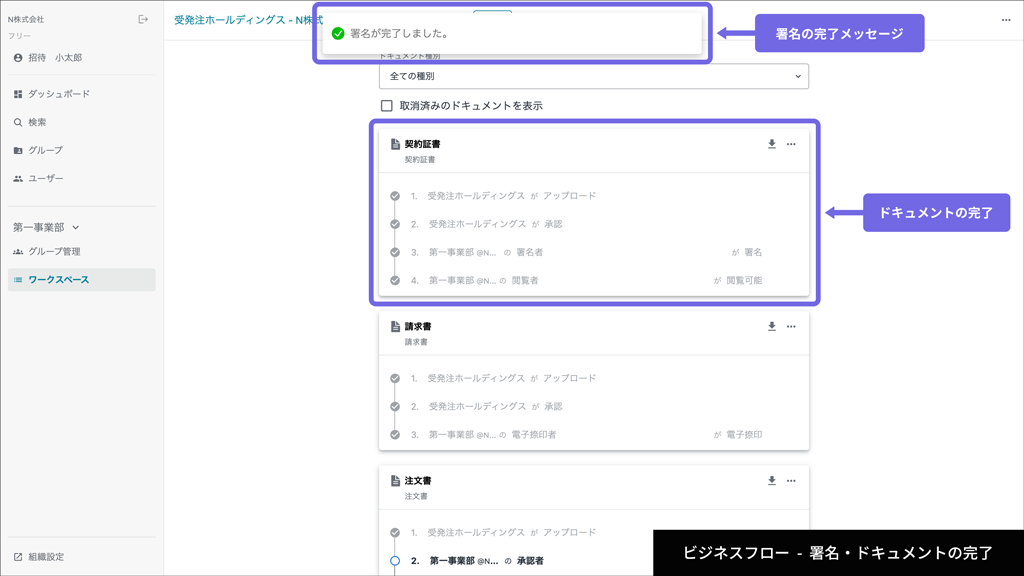Click the 招待 小太郎 account avatar icon
The height and width of the screenshot is (576, 1024).
pyautogui.click(x=18, y=57)
